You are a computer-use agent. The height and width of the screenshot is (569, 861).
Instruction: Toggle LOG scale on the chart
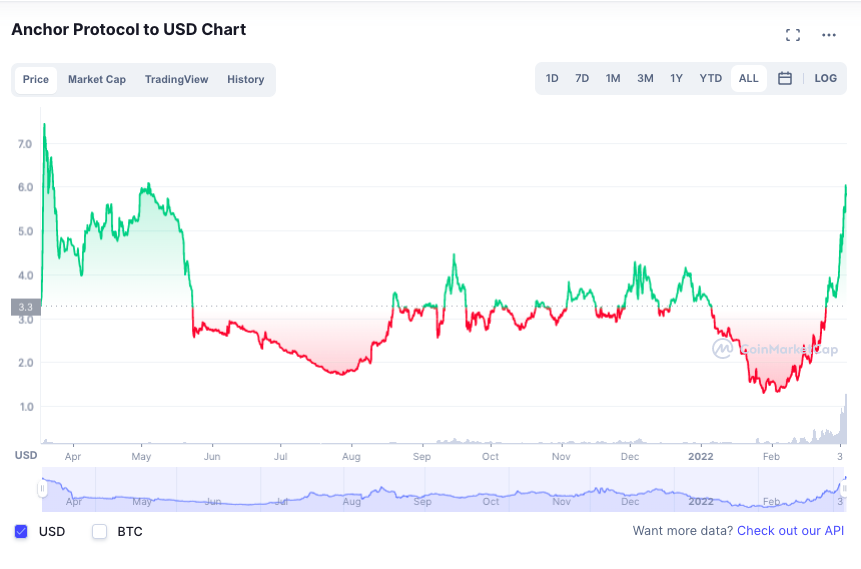tap(825, 79)
